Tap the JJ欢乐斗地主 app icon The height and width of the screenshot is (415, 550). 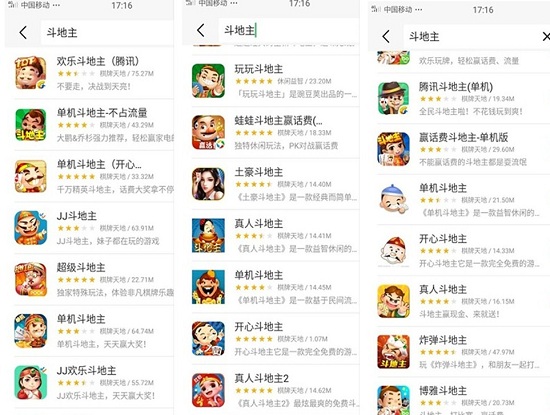[x=31, y=382]
